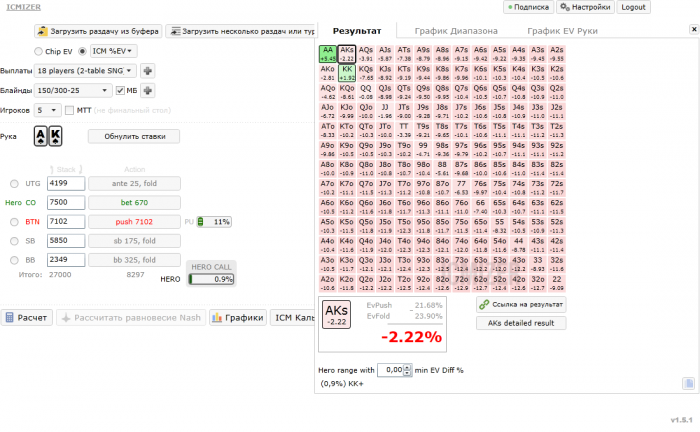Click Ссылка на результат link button
The width and height of the screenshot is (700, 432).
[521, 304]
